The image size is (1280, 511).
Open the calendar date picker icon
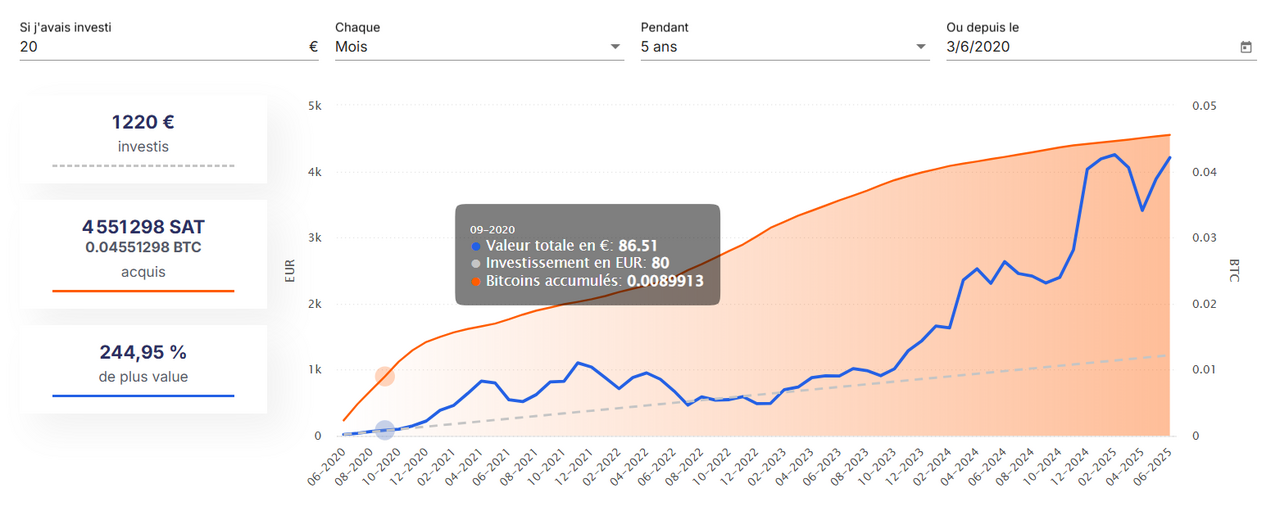(x=1246, y=47)
